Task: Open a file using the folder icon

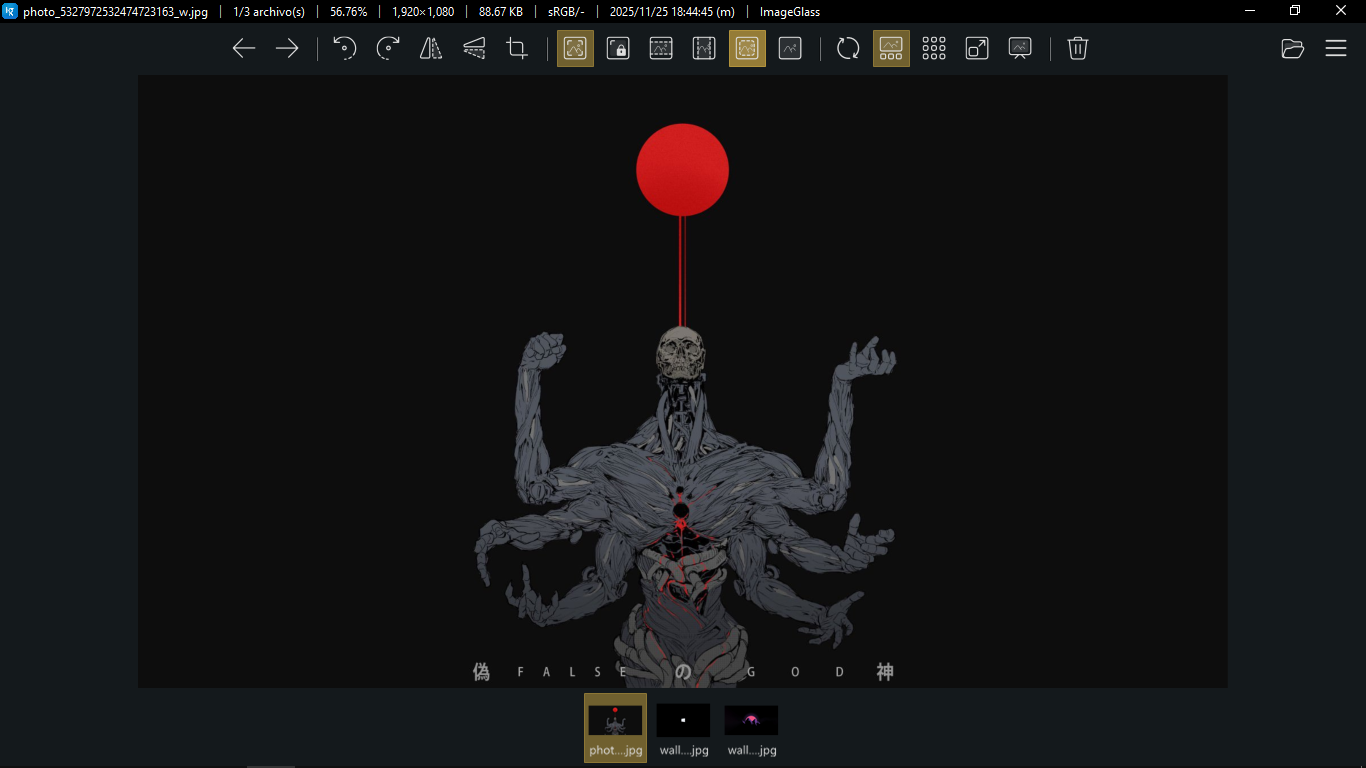Action: coord(1292,48)
